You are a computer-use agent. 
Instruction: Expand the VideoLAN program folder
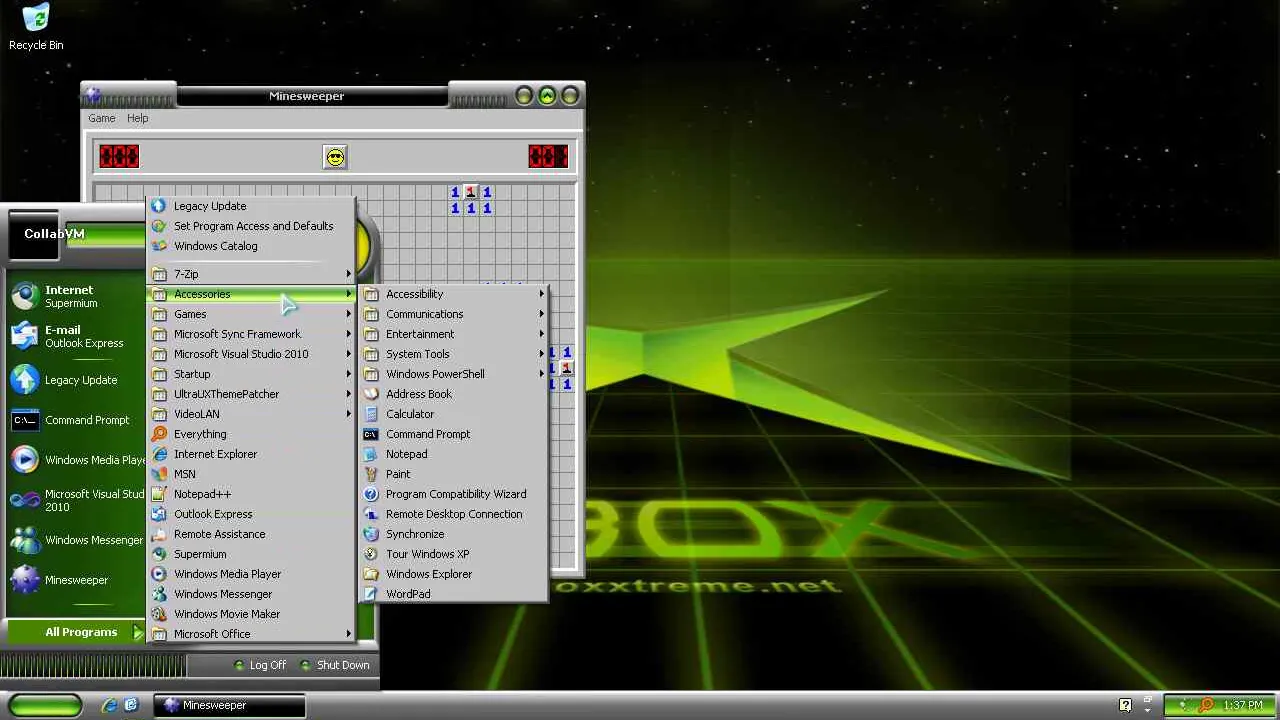click(251, 414)
